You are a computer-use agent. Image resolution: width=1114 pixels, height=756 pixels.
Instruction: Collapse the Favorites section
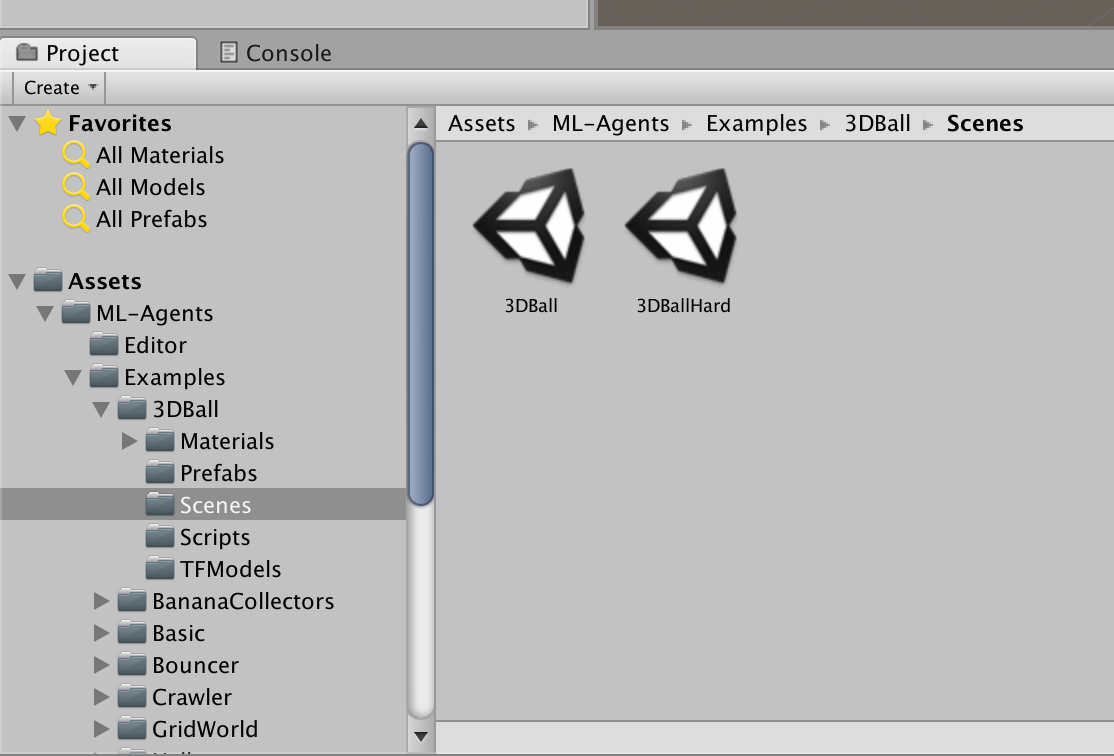coord(17,124)
